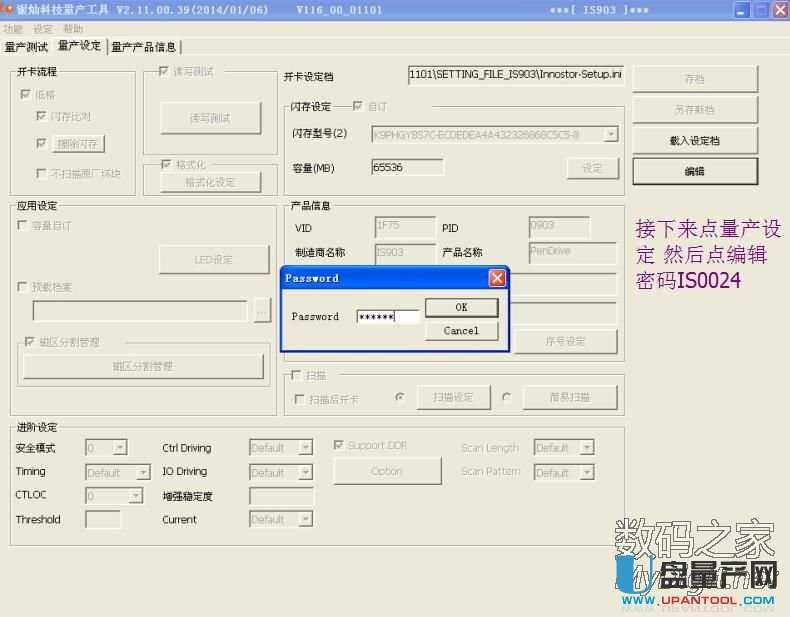The image size is (790, 617).
Task: Maximize the application window
Action: (759, 10)
